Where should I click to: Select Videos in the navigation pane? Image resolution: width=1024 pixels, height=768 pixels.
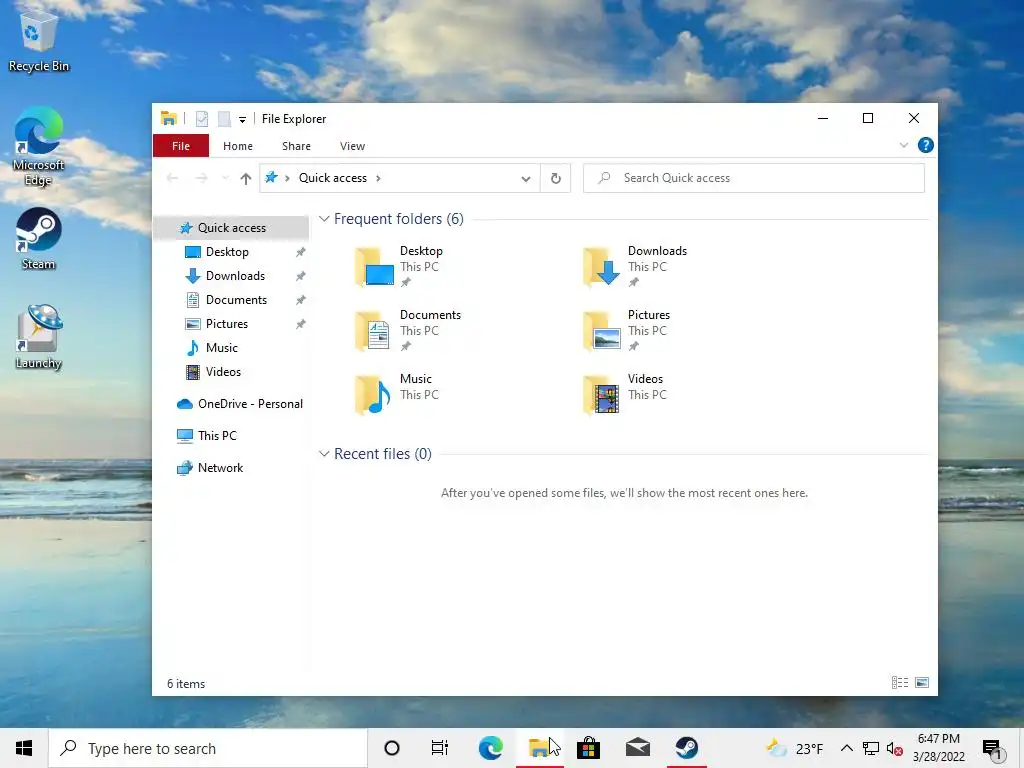223,372
